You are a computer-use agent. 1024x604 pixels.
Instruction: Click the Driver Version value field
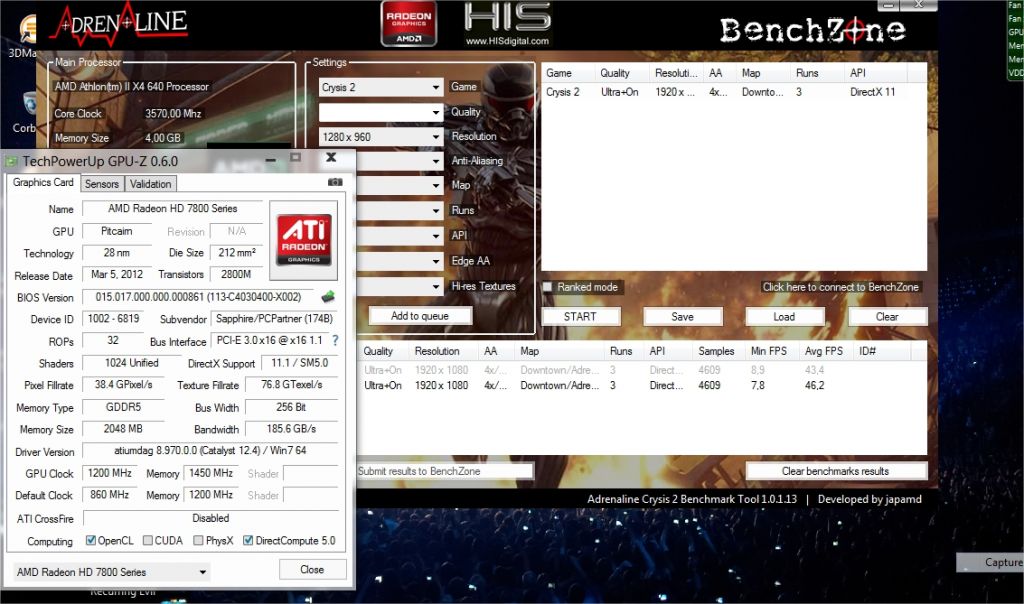(210, 451)
